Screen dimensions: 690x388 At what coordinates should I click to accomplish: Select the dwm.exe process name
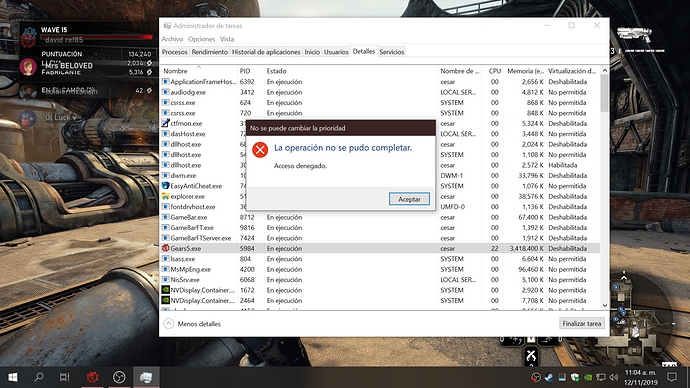coord(183,176)
